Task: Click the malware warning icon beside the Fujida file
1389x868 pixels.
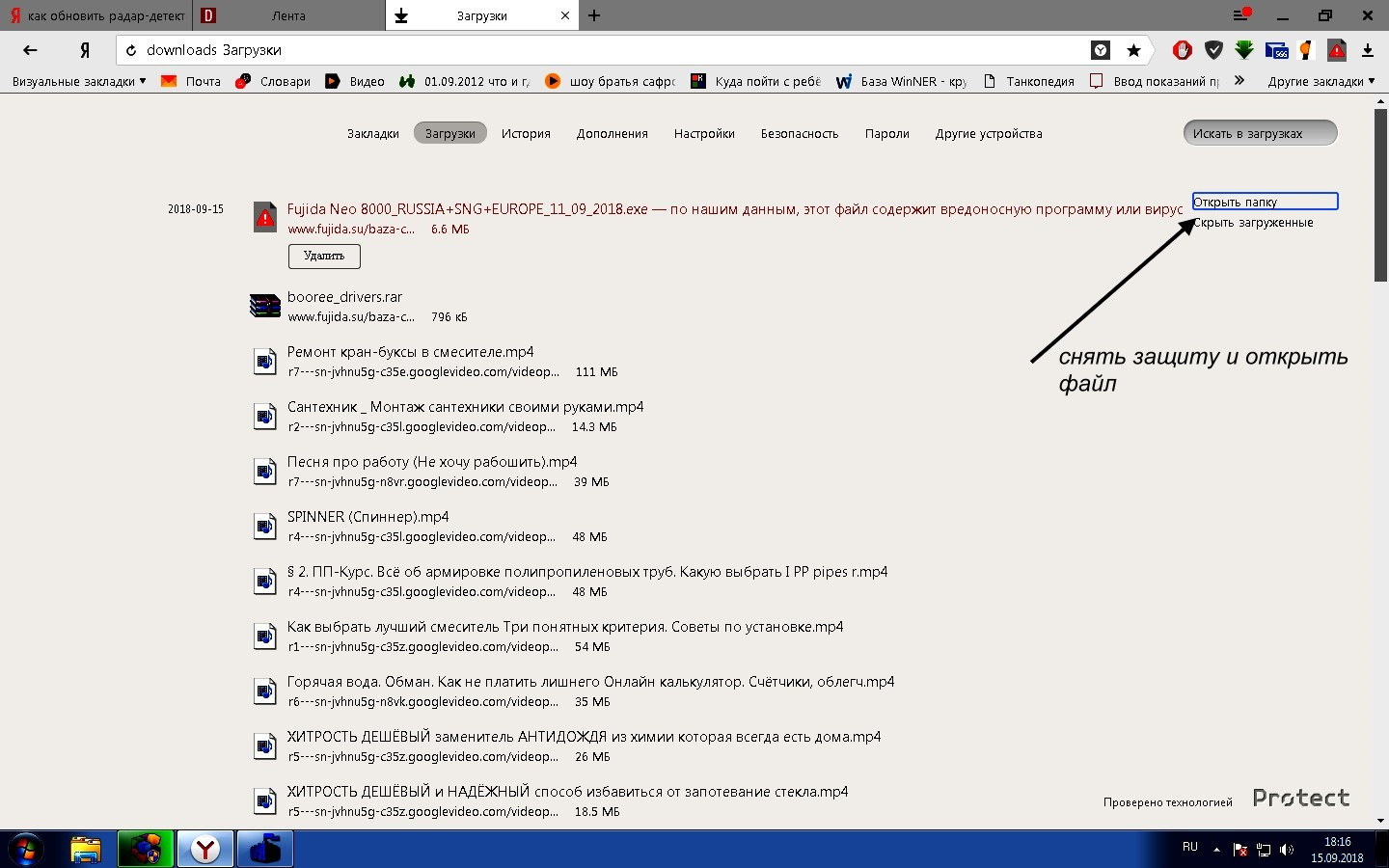Action: point(264,217)
